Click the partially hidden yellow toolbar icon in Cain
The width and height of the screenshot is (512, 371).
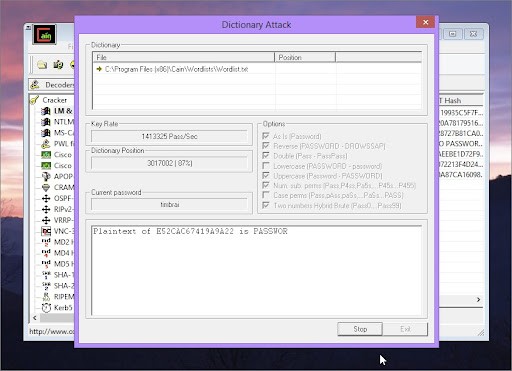72,65
